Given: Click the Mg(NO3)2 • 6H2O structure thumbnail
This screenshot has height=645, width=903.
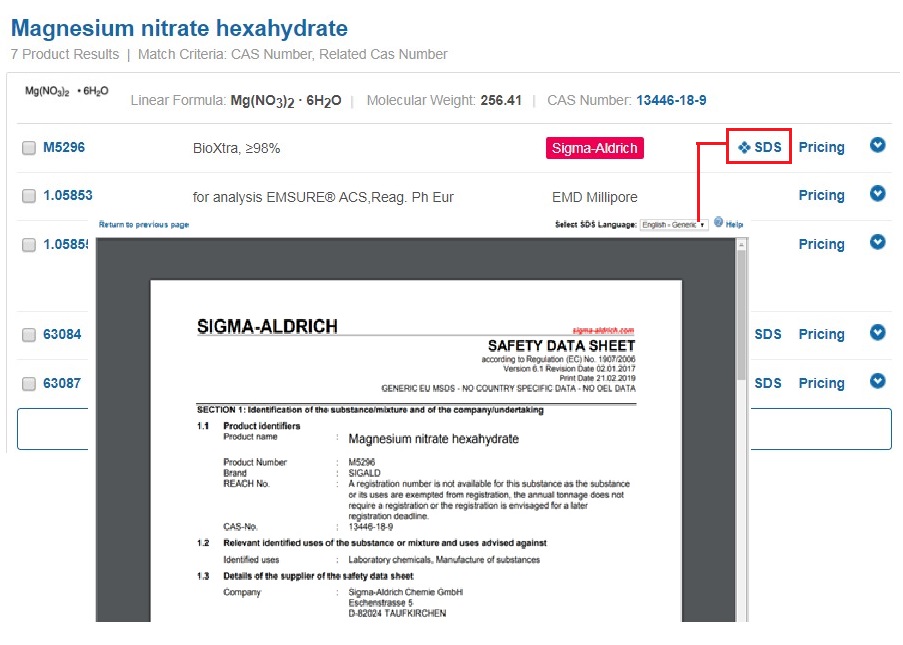Looking at the screenshot, I should [x=66, y=91].
